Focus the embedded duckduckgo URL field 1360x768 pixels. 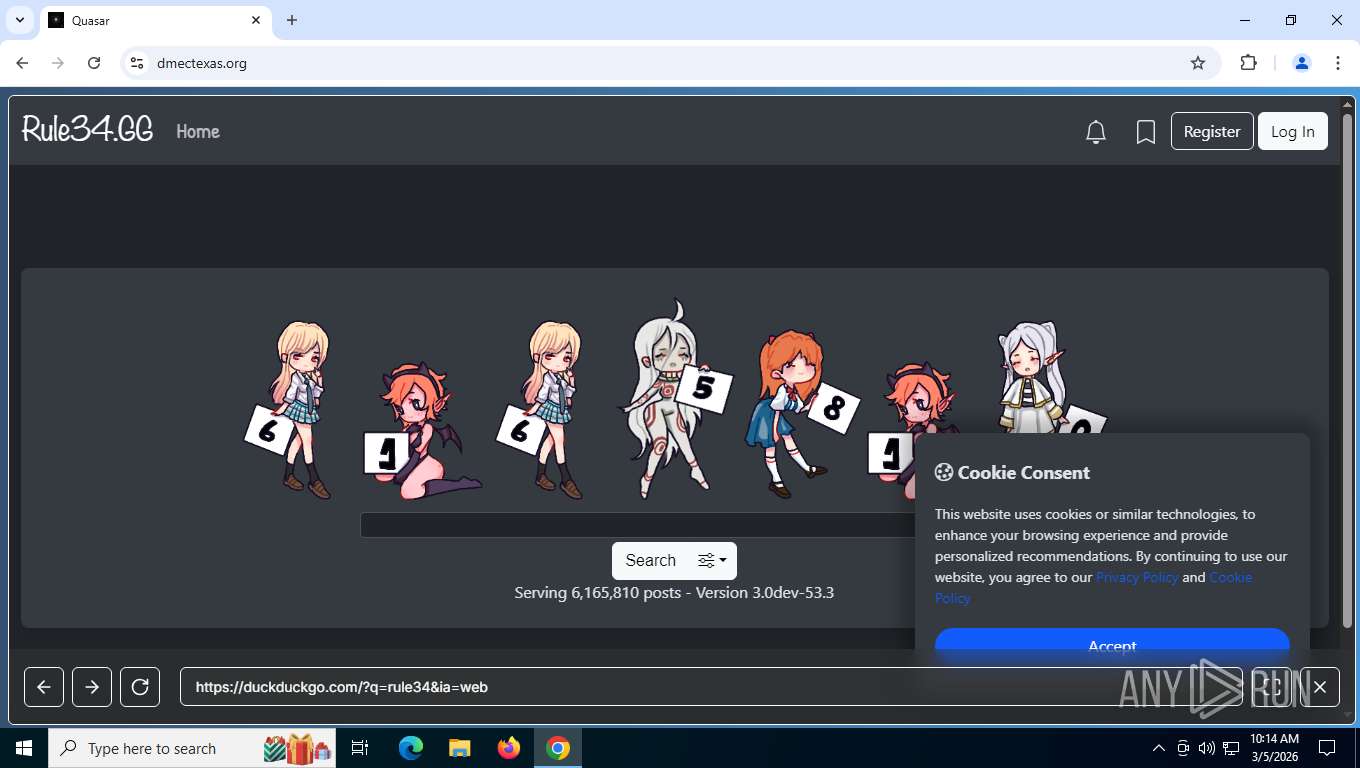click(x=711, y=687)
